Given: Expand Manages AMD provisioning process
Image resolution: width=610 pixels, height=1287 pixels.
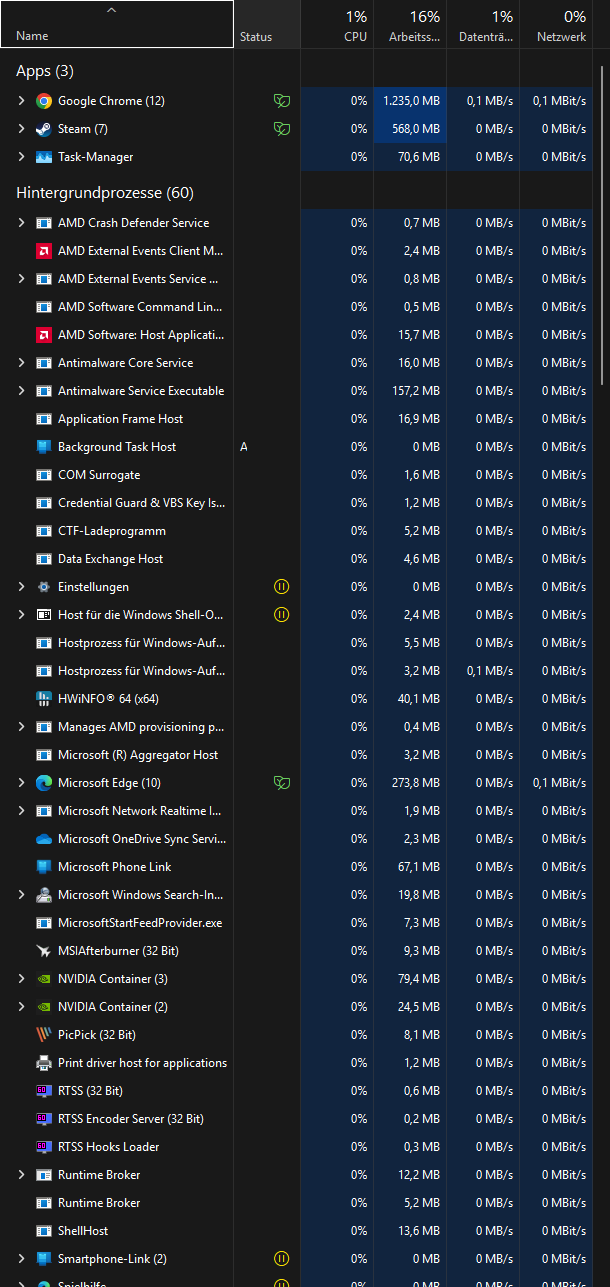Looking at the screenshot, I should pyautogui.click(x=21, y=727).
